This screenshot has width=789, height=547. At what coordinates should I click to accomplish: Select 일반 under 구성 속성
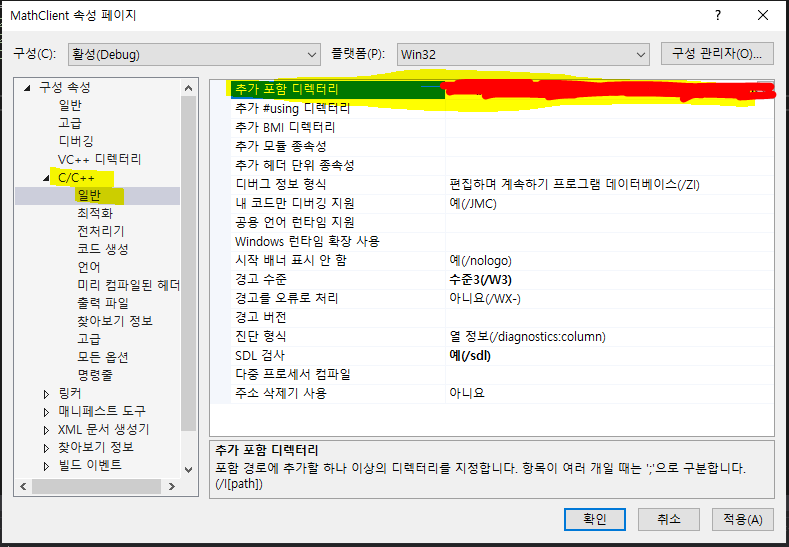point(70,105)
